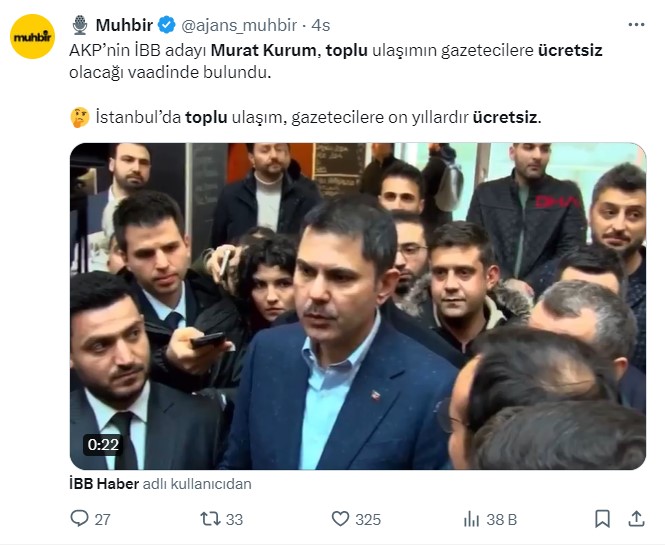Viewport: 665px width, 547px height.
Task: Open the @ajans_muhbir handle link
Action: 239,25
